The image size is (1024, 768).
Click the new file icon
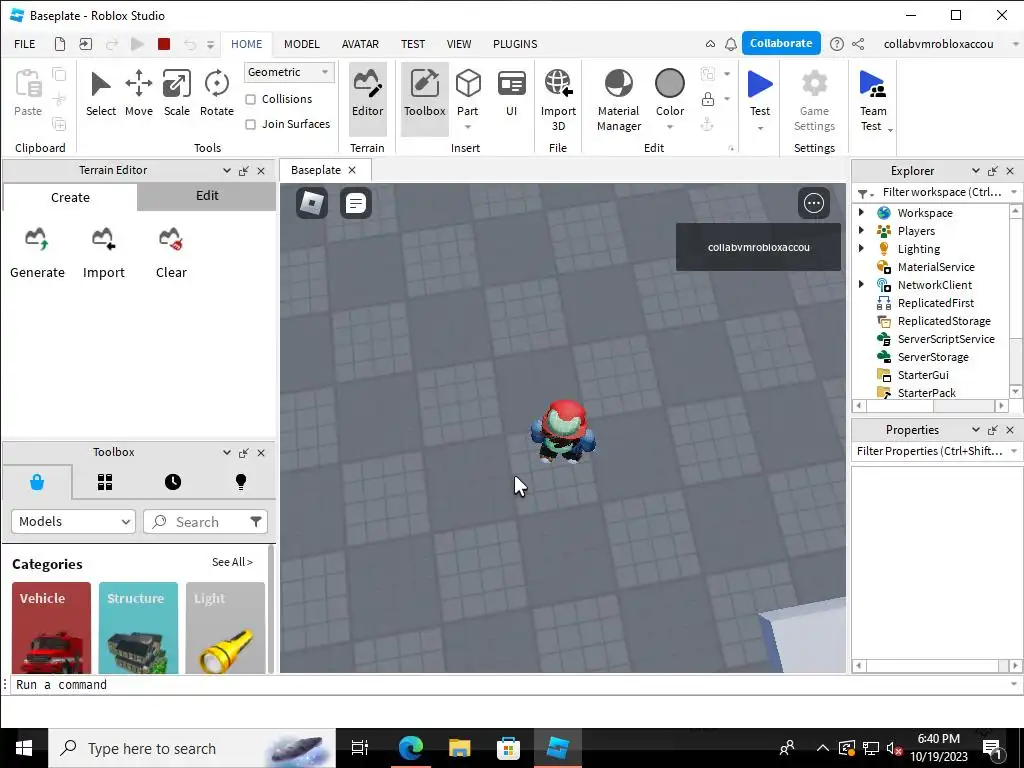59,44
